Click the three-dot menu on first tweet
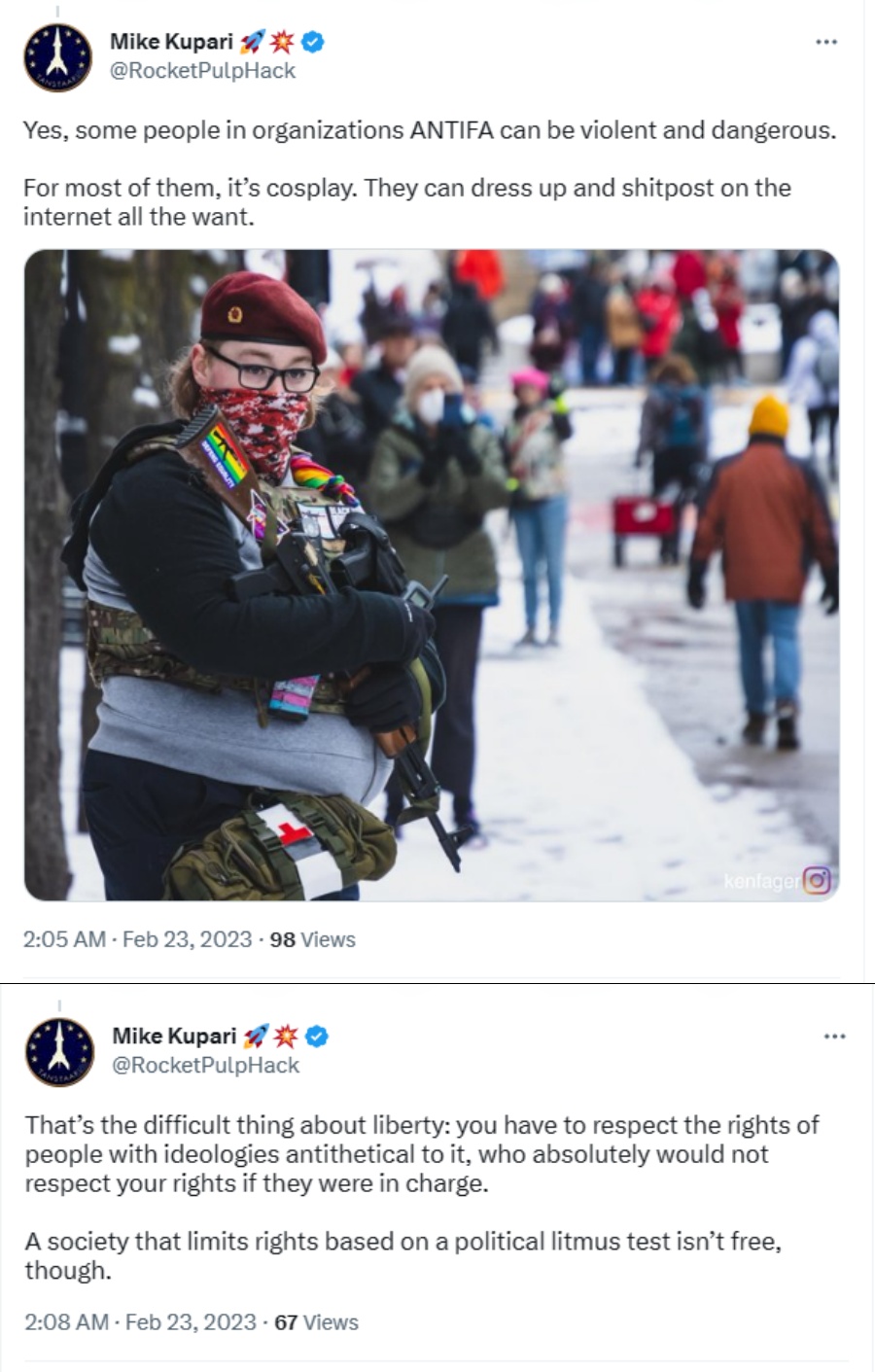The height and width of the screenshot is (1372, 875). point(826,43)
